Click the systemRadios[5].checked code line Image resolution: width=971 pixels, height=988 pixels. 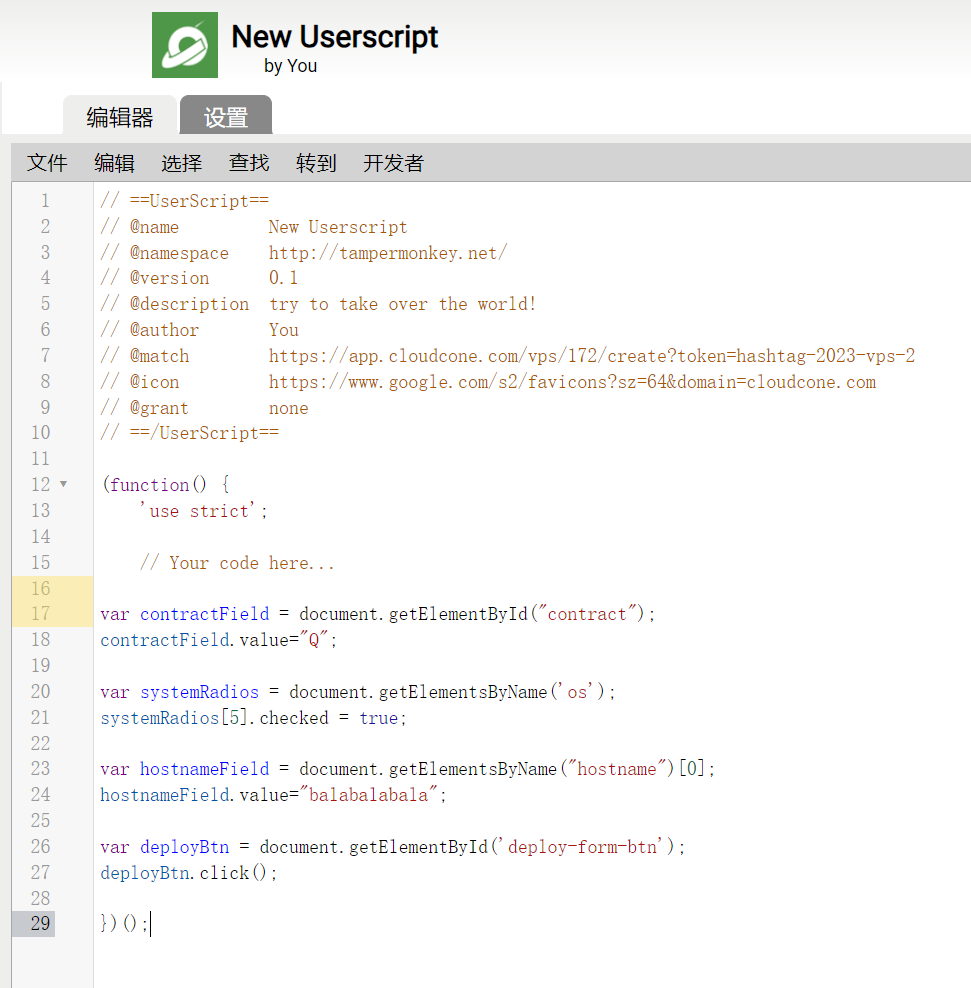[x=253, y=718]
